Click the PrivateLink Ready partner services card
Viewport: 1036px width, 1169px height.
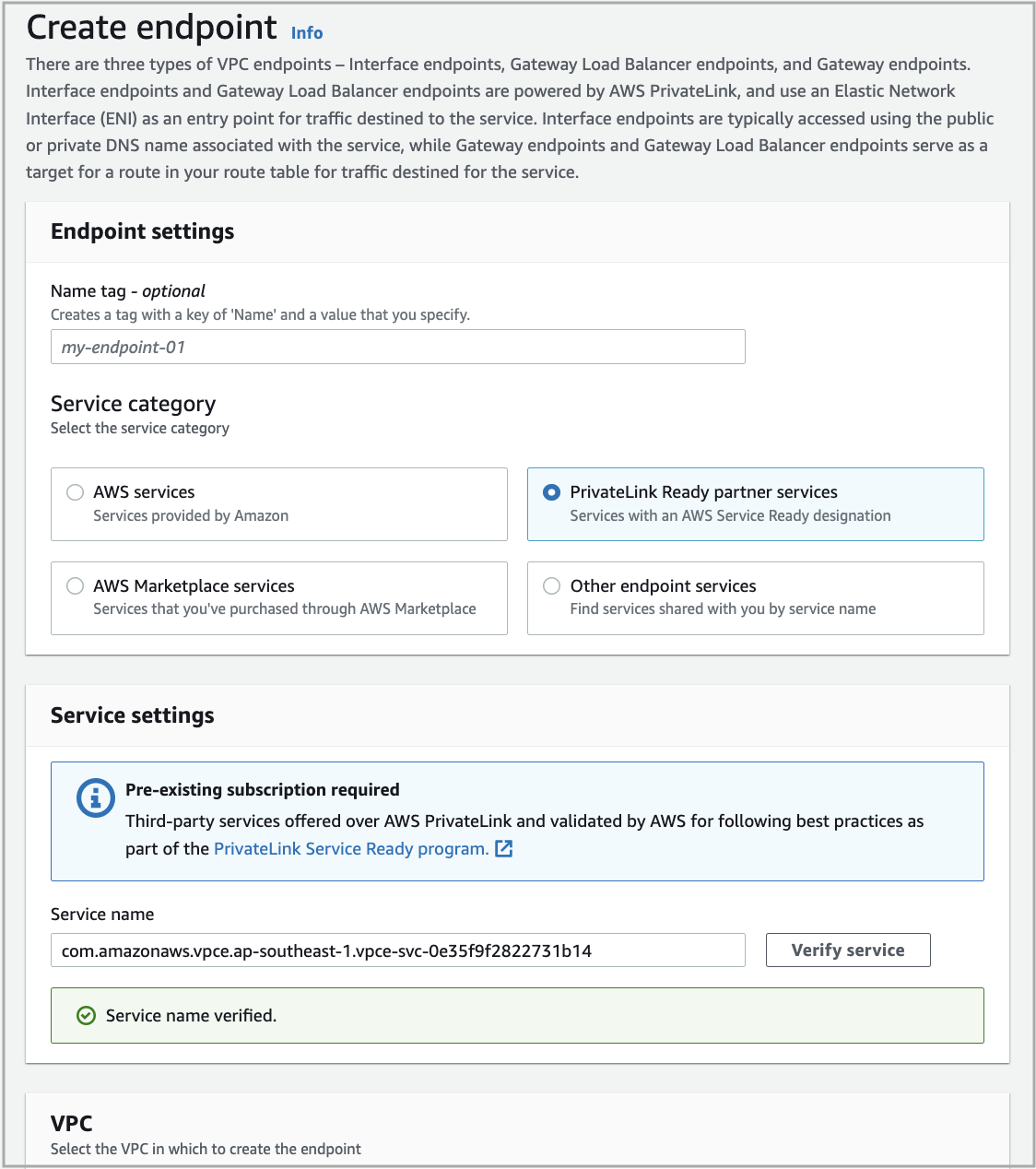point(755,504)
